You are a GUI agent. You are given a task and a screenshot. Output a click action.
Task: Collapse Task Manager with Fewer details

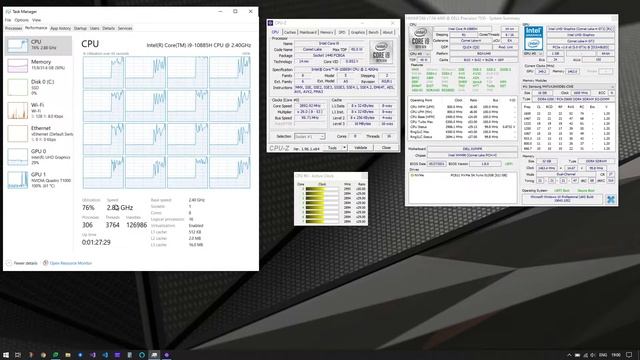22,263
